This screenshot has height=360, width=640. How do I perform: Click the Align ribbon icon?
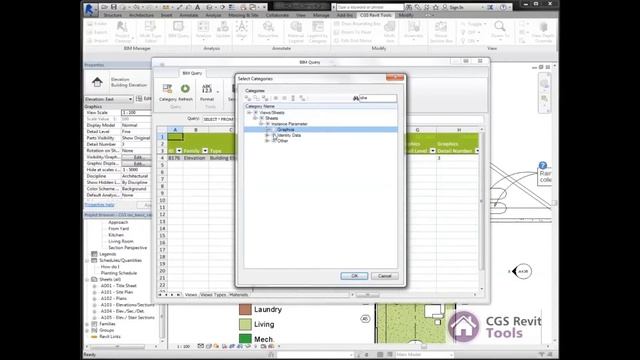[242, 27]
